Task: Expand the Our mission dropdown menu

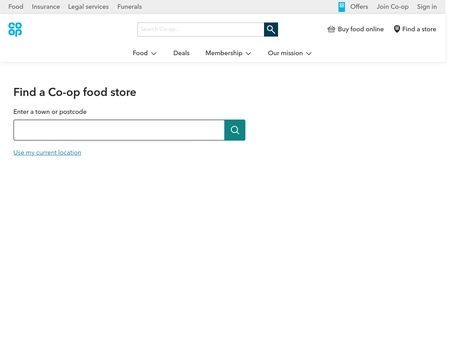Action: [x=289, y=53]
